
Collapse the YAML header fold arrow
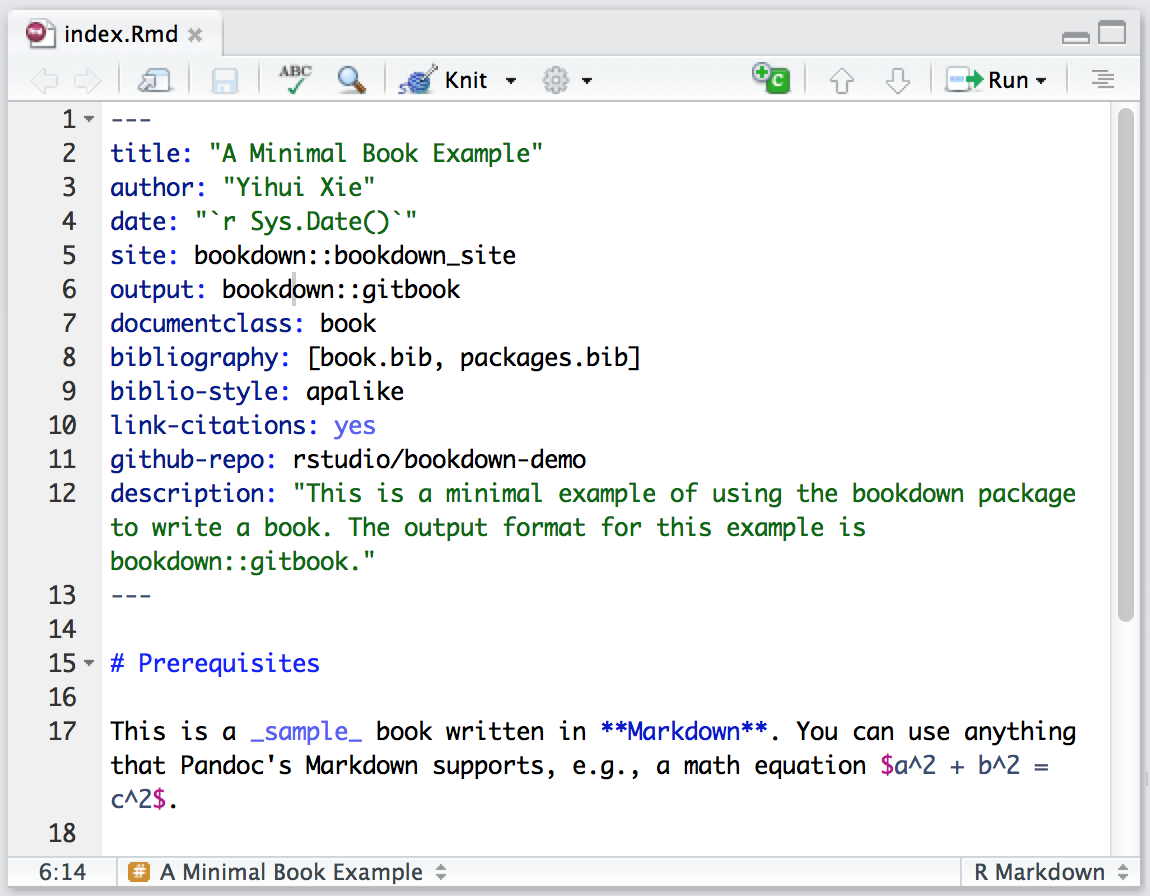[x=89, y=120]
